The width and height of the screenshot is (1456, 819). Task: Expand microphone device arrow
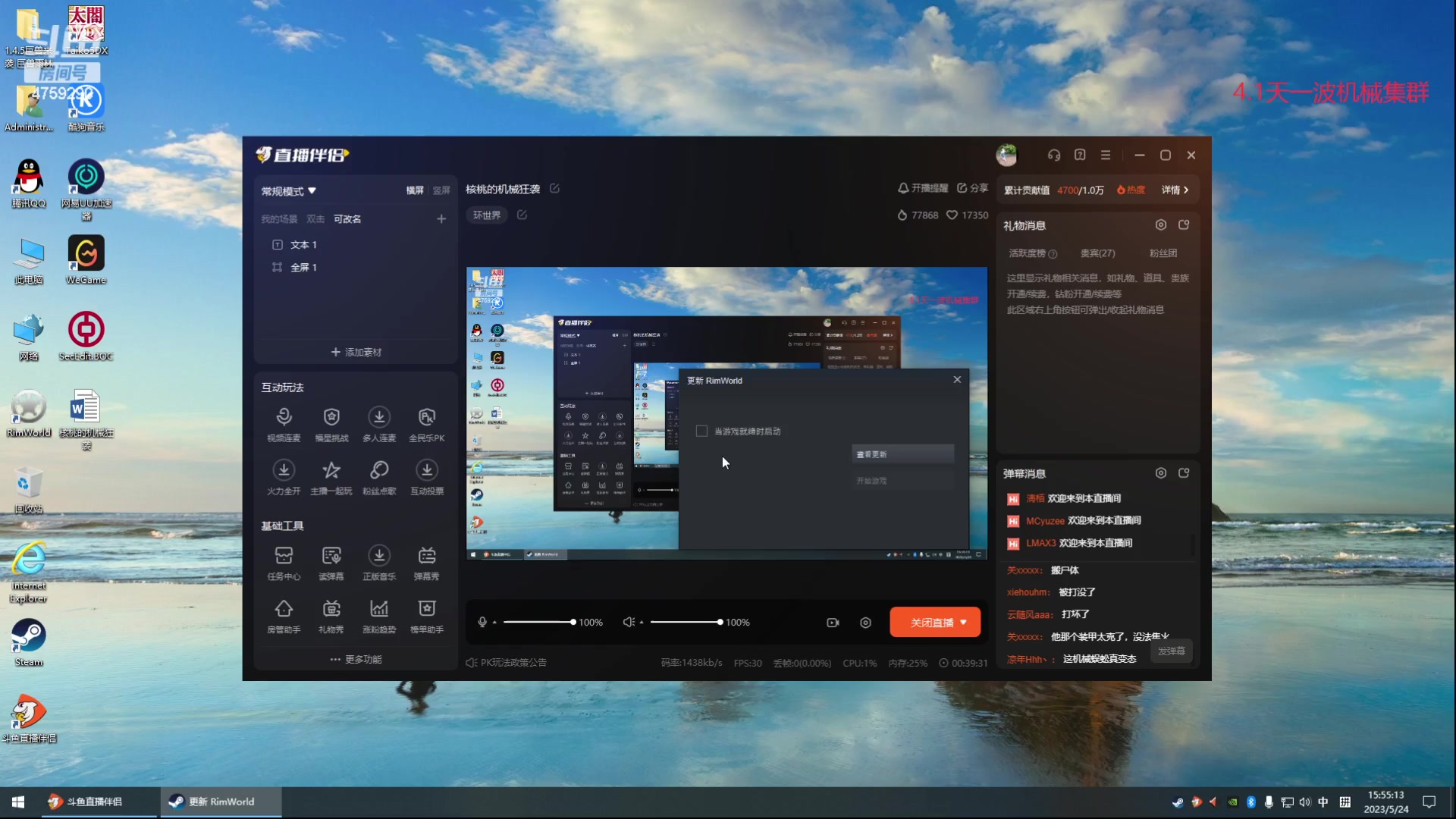point(494,623)
